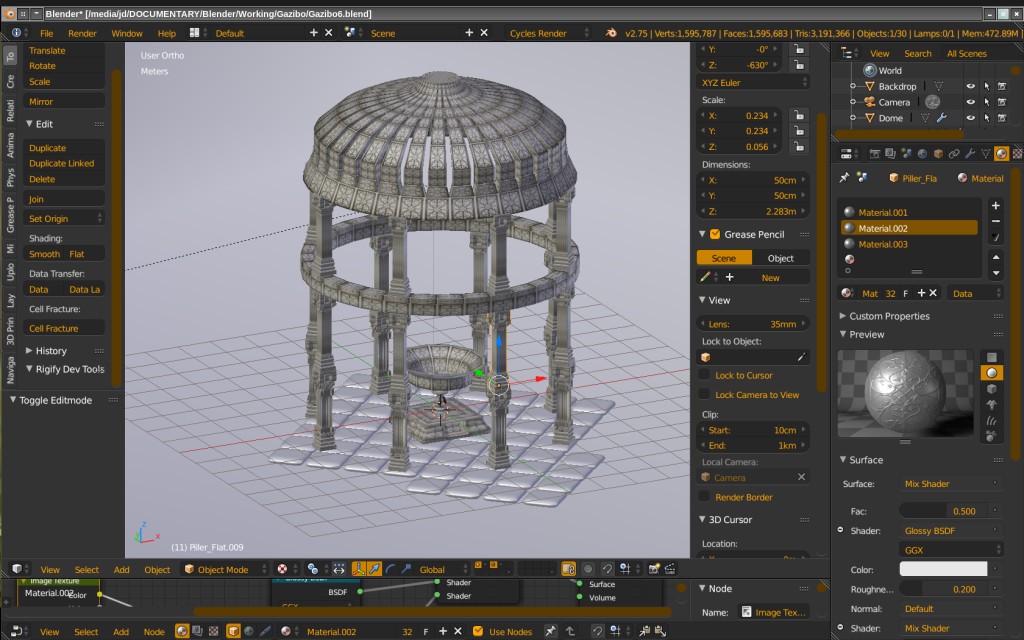The image size is (1024, 640).
Task: Select the Render camera tab in Properties header
Action: (875, 155)
